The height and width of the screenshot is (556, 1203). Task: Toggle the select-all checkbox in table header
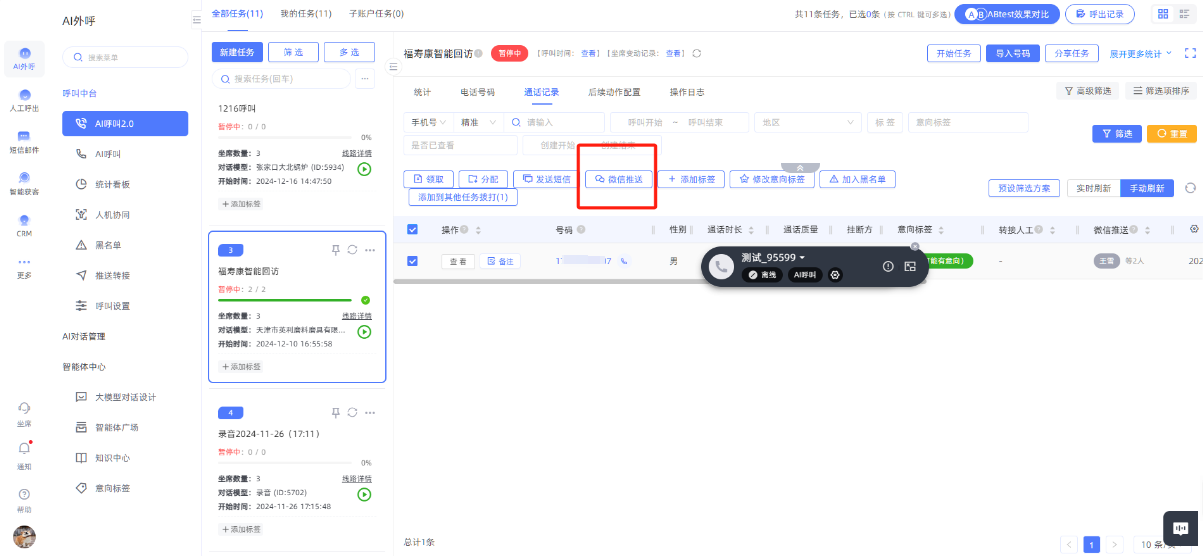pos(413,230)
